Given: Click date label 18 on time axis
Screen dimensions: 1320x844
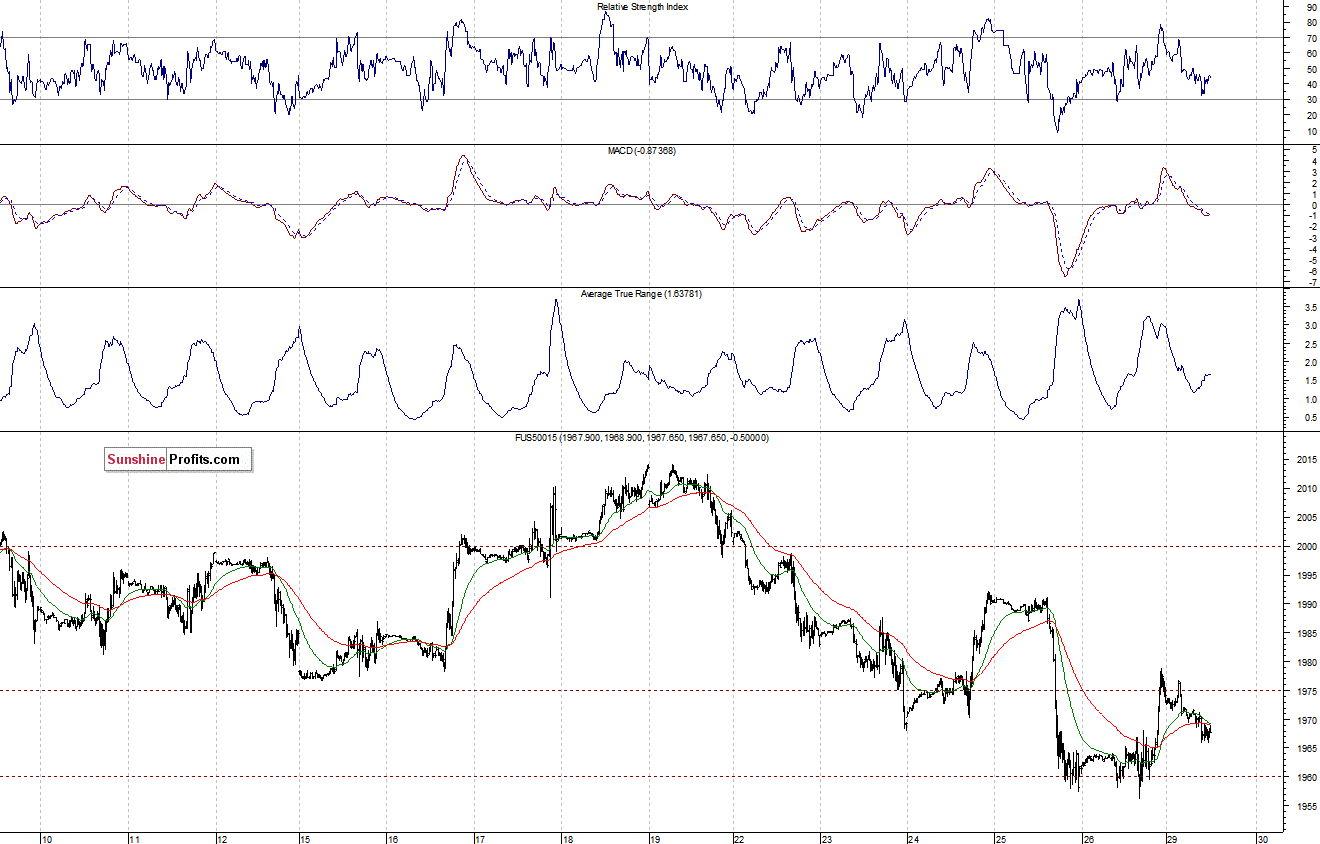Looking at the screenshot, I should [567, 839].
